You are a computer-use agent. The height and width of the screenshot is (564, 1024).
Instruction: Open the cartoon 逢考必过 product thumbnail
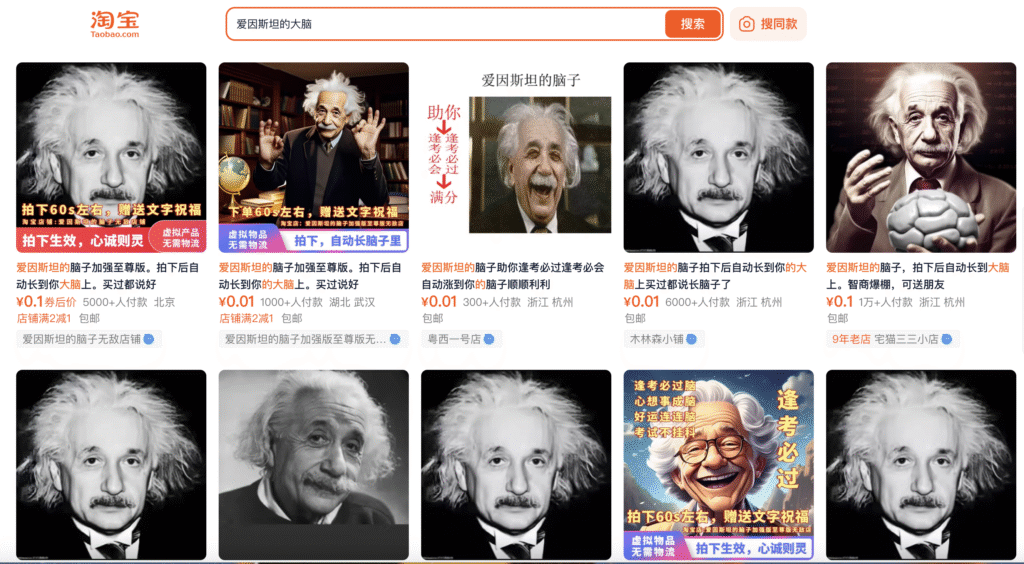(718, 464)
